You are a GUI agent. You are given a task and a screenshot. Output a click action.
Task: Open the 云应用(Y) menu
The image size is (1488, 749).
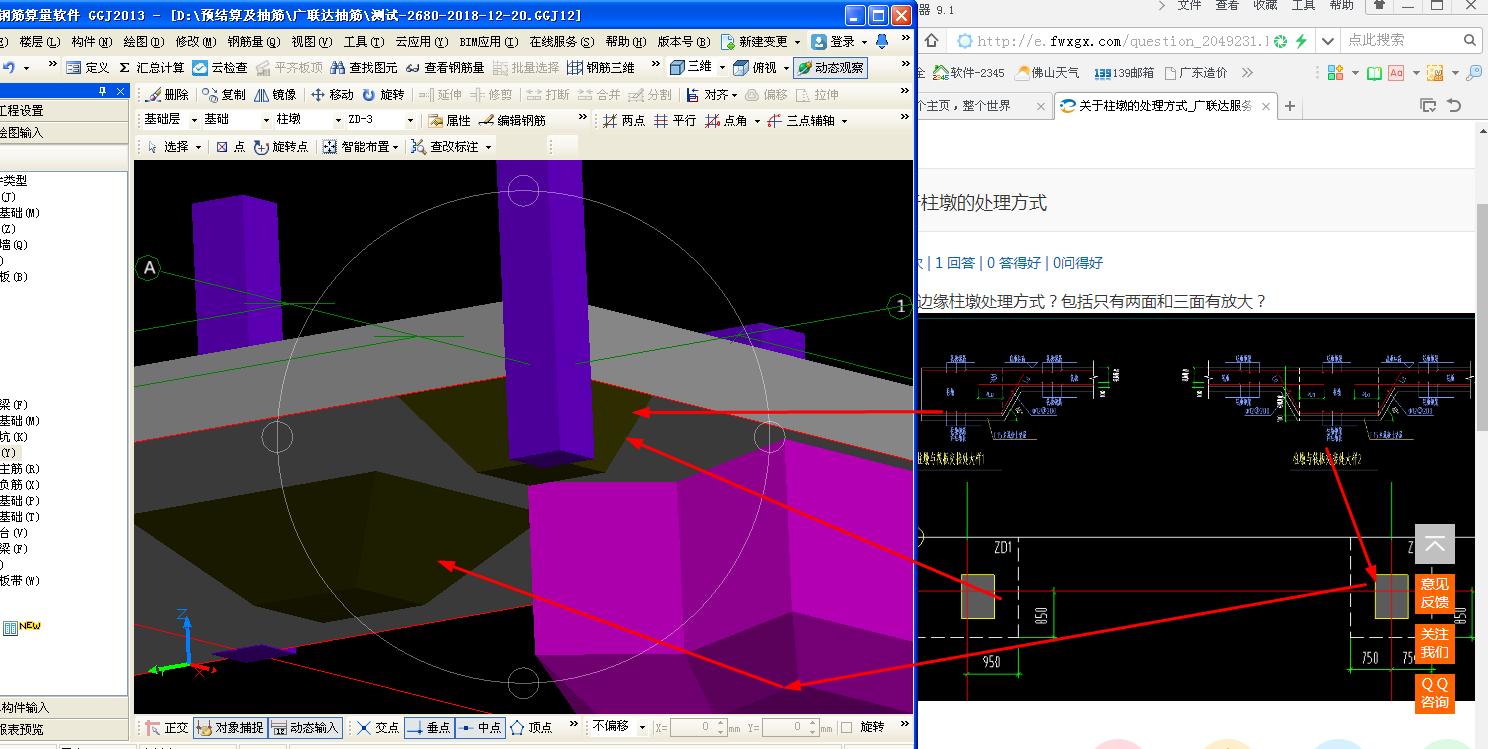point(423,42)
